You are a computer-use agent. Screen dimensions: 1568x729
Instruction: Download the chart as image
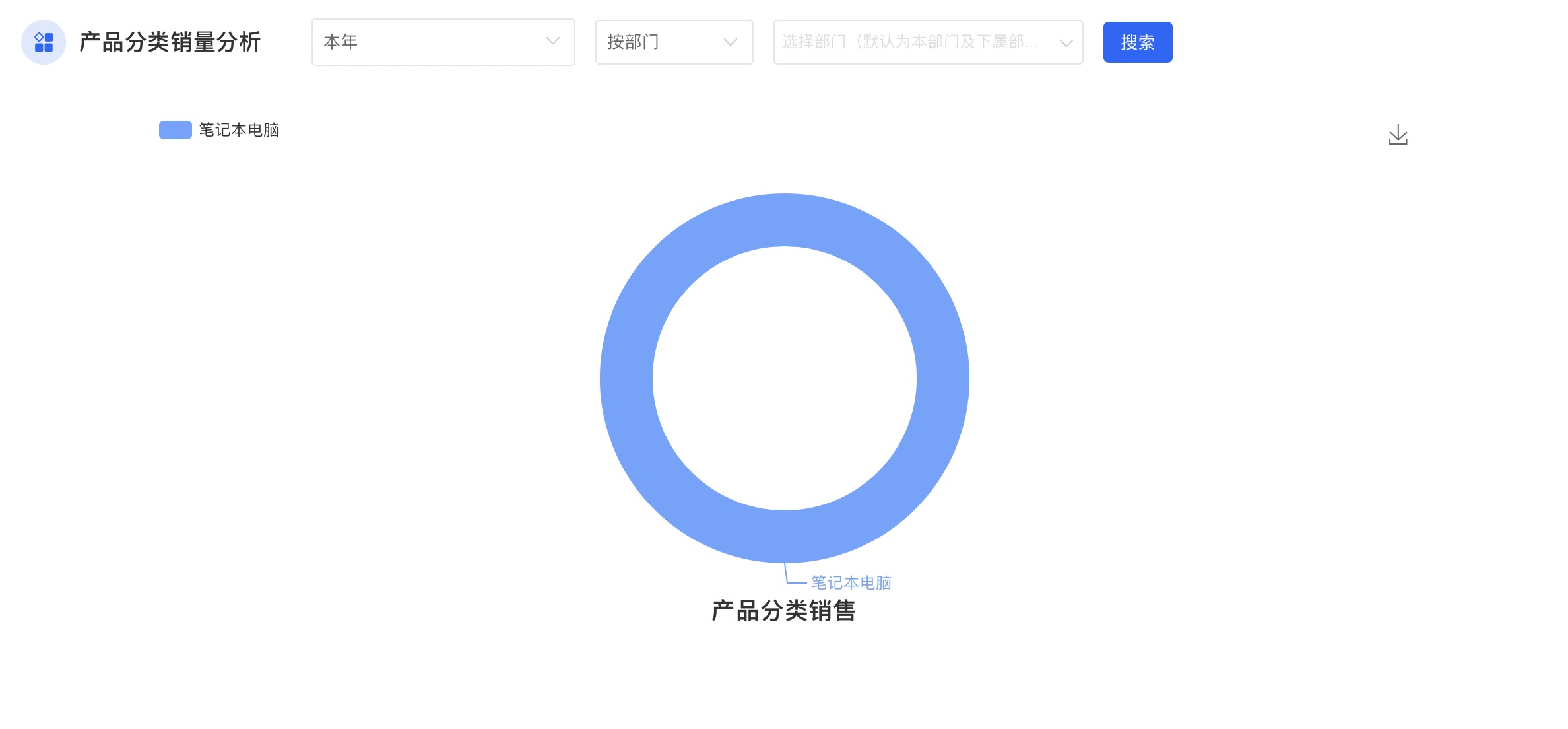click(1398, 135)
